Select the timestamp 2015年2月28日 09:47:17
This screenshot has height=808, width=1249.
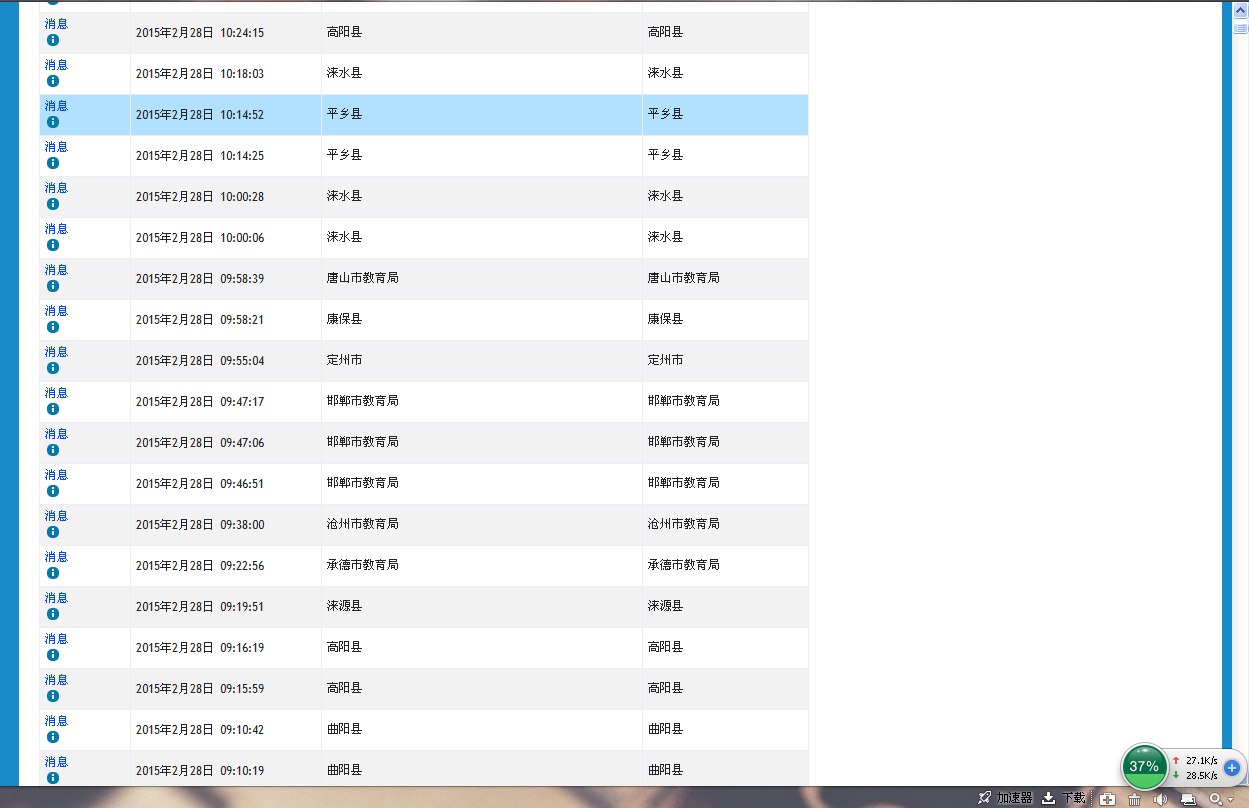click(x=200, y=402)
